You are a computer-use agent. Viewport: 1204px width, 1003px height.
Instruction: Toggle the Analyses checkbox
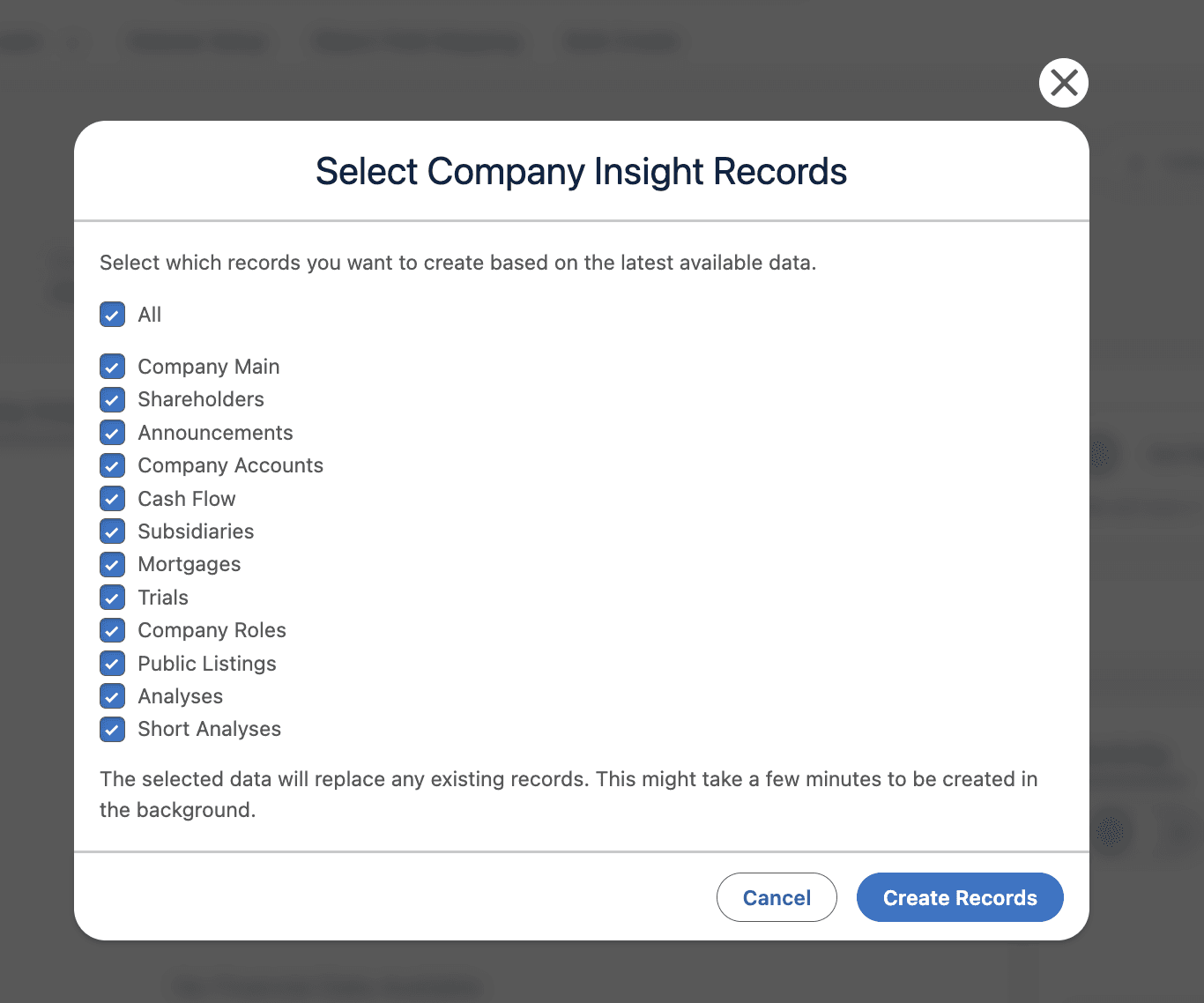click(x=112, y=696)
